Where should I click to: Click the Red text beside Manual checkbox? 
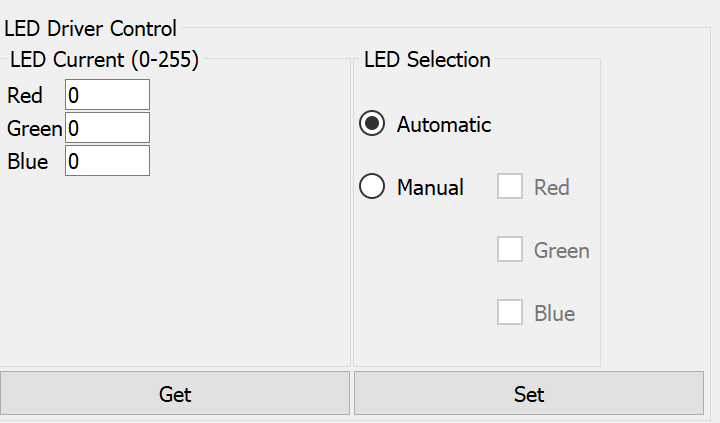point(551,187)
